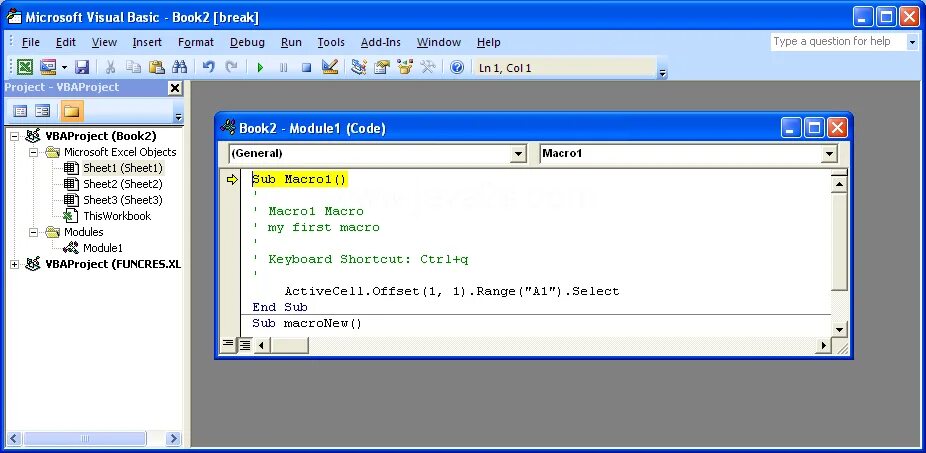Open Properties Window toolbar icon

(x=382, y=67)
